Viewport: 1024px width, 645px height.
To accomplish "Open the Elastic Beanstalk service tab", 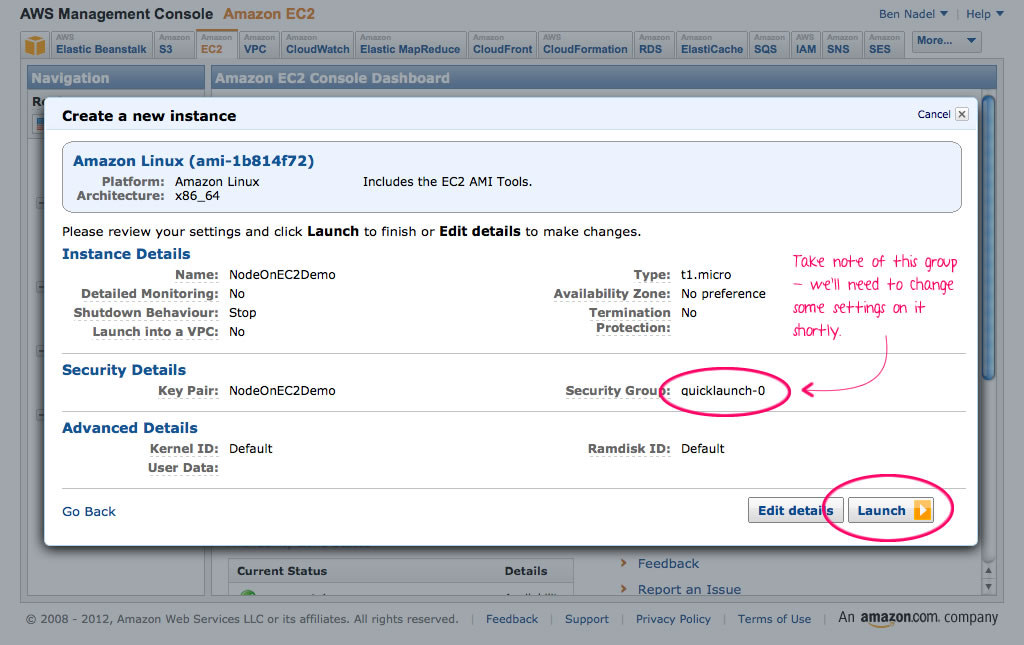I will (x=101, y=45).
